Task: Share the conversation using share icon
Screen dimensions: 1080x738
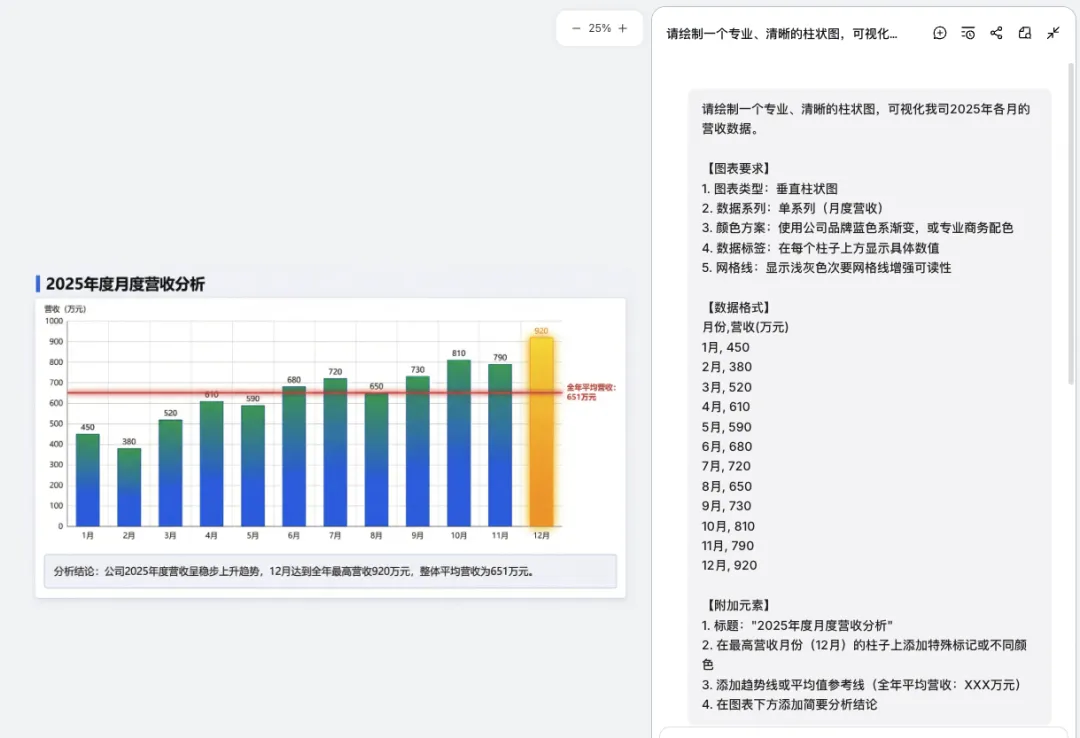Action: coord(996,33)
